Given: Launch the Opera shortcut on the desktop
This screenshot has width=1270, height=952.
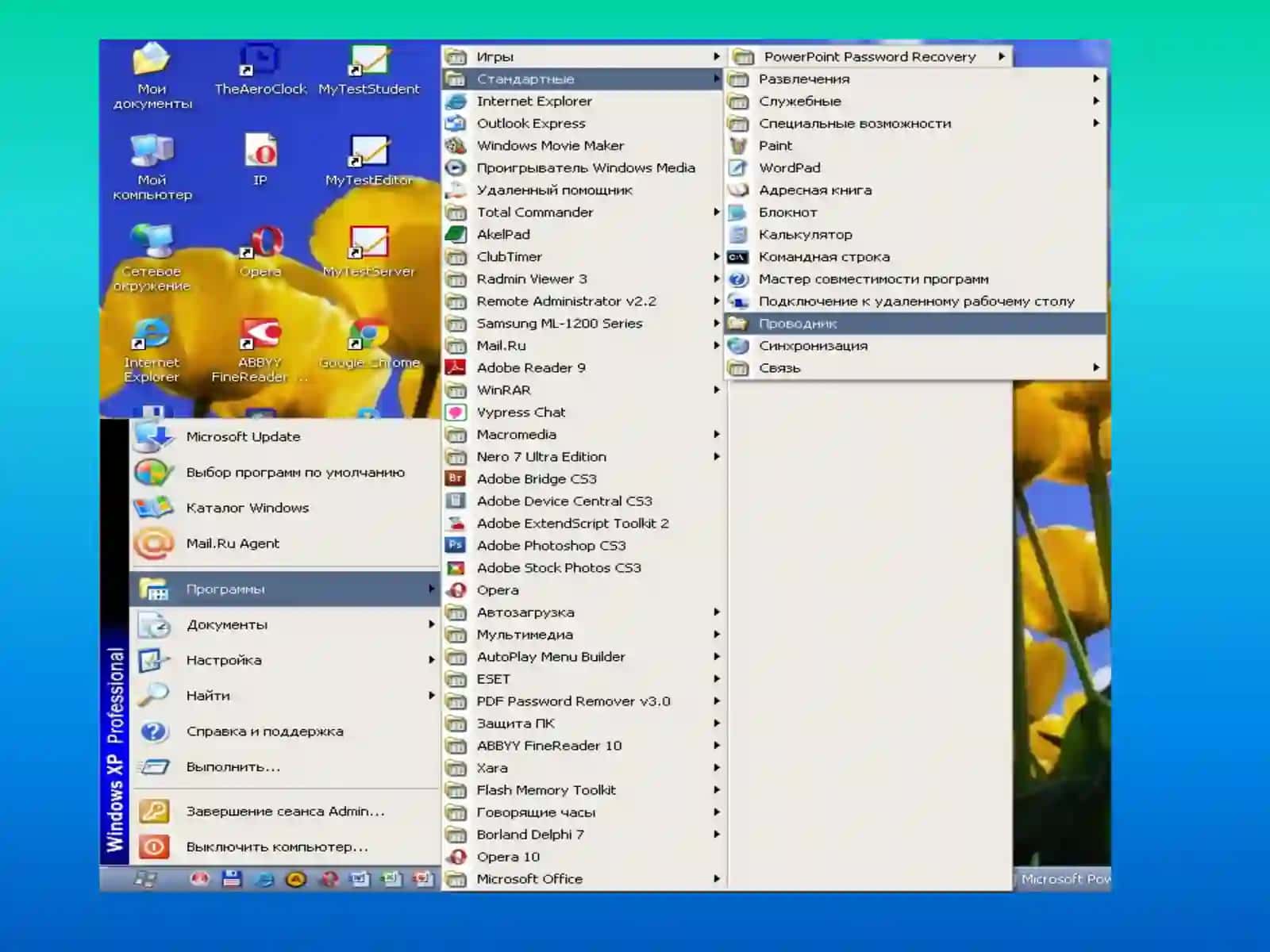Looking at the screenshot, I should (260, 251).
